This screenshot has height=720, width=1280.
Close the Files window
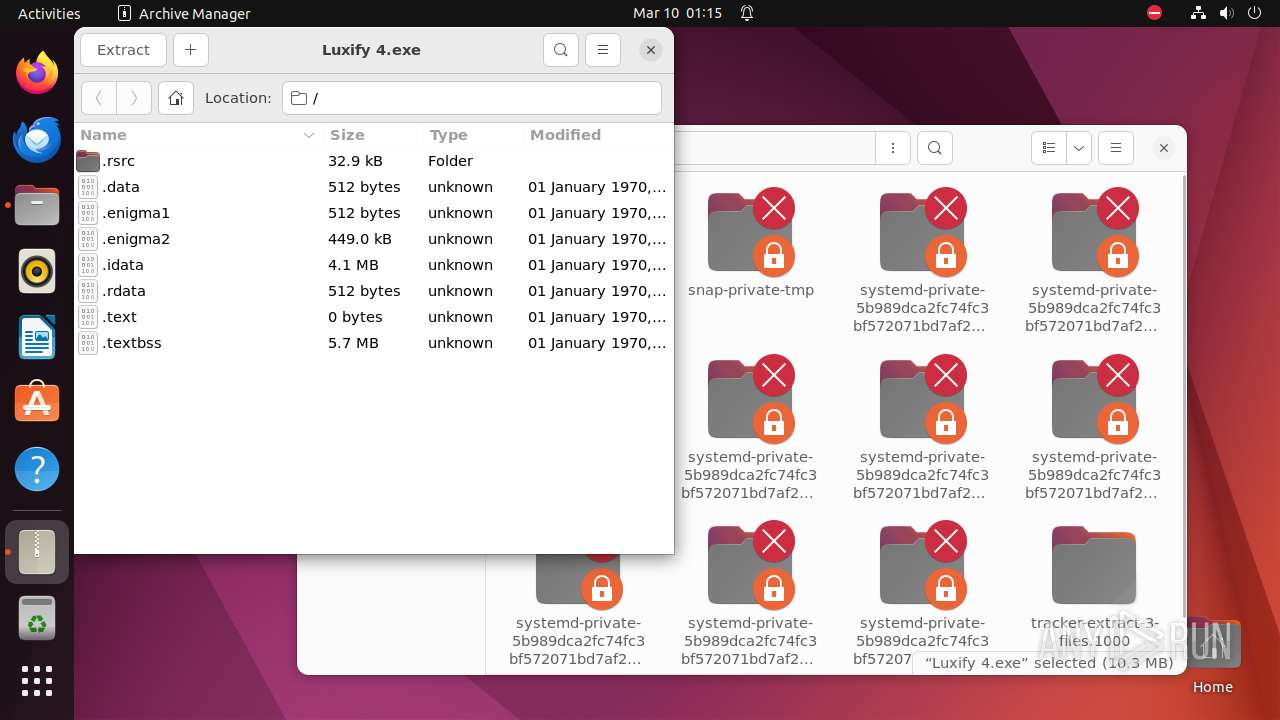1164,148
